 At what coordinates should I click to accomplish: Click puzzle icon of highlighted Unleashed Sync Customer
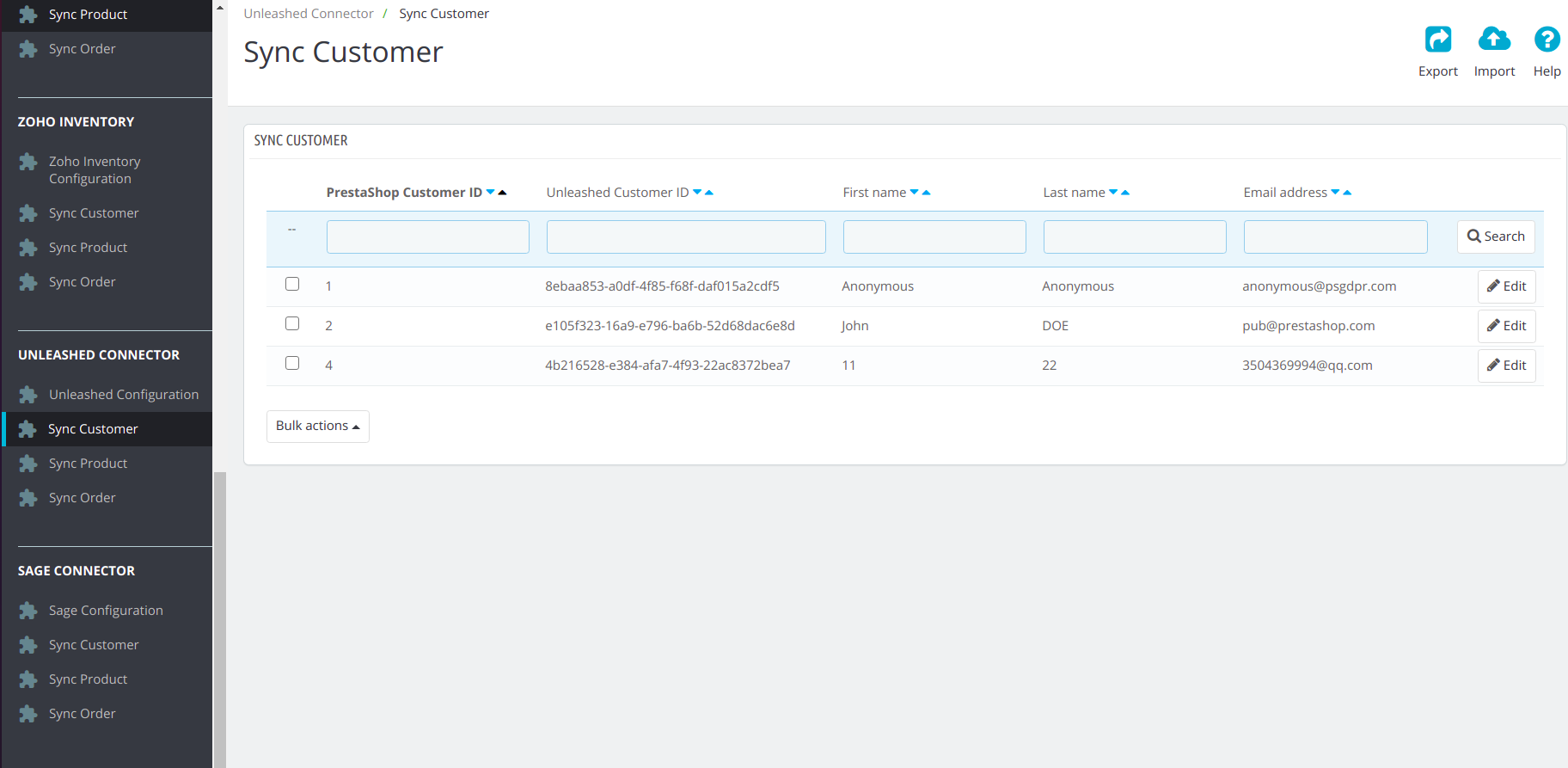pos(28,429)
